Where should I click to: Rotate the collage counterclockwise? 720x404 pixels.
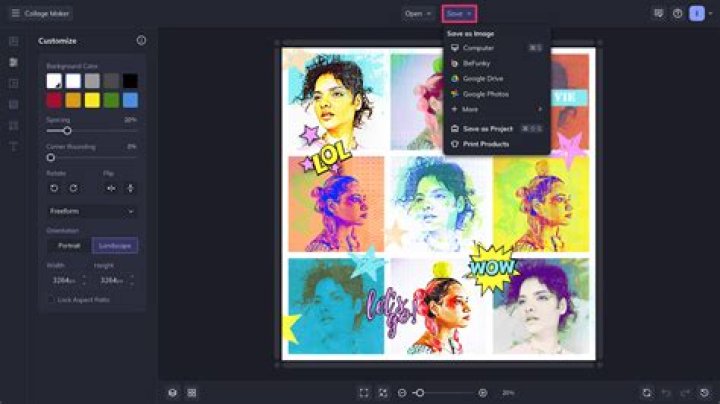pos(54,188)
